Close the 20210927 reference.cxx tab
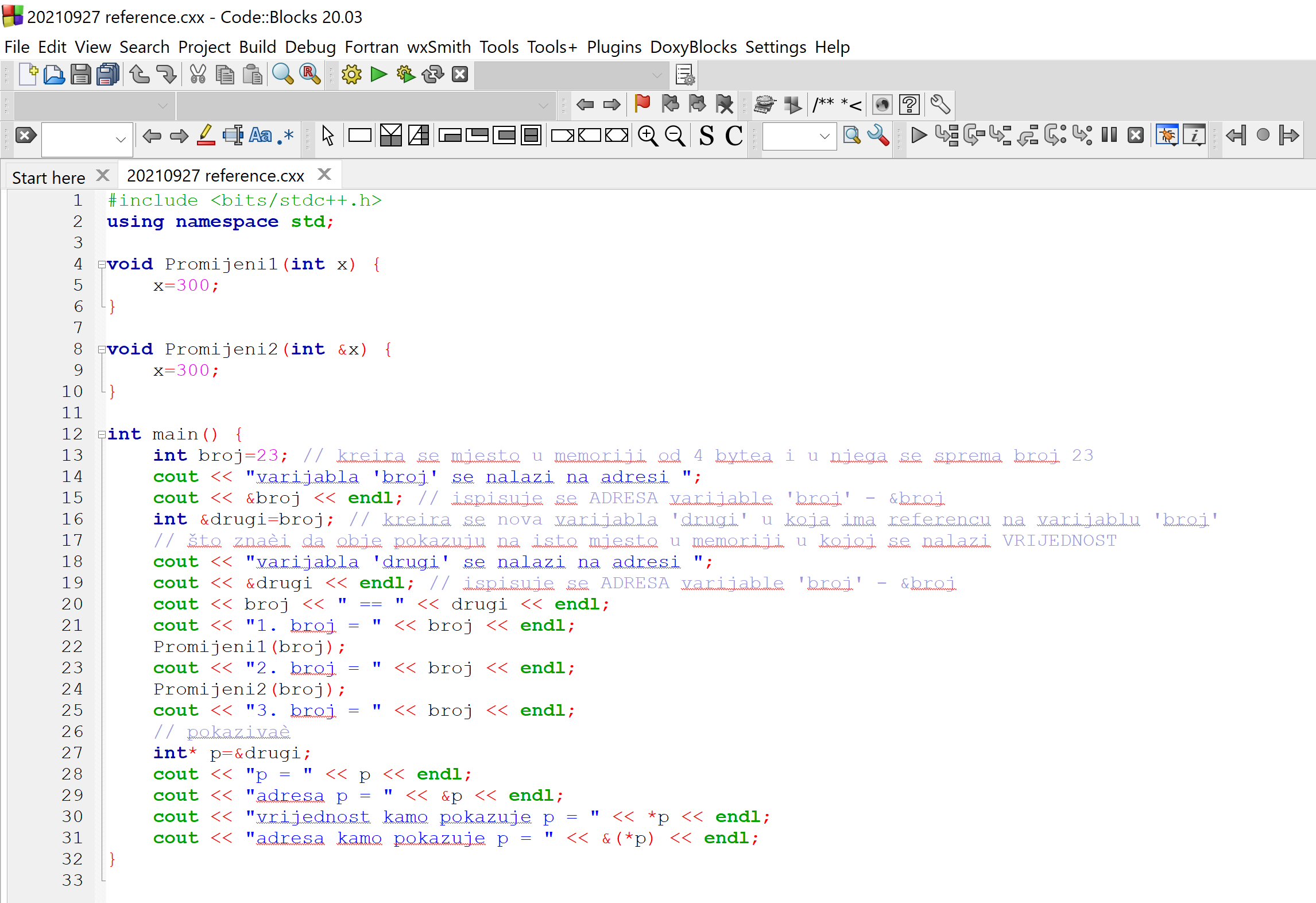Screen dimensions: 1316x903 point(324,175)
